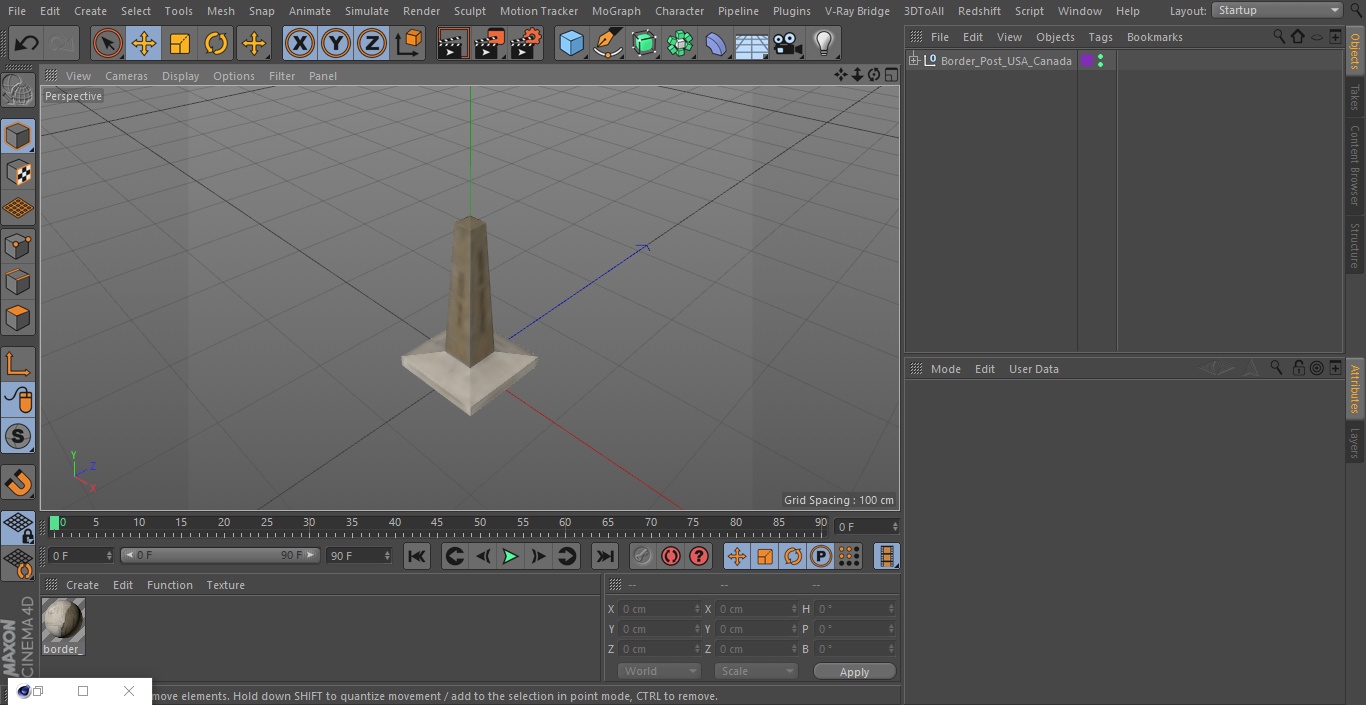Open the MoGraph menu

(616, 10)
